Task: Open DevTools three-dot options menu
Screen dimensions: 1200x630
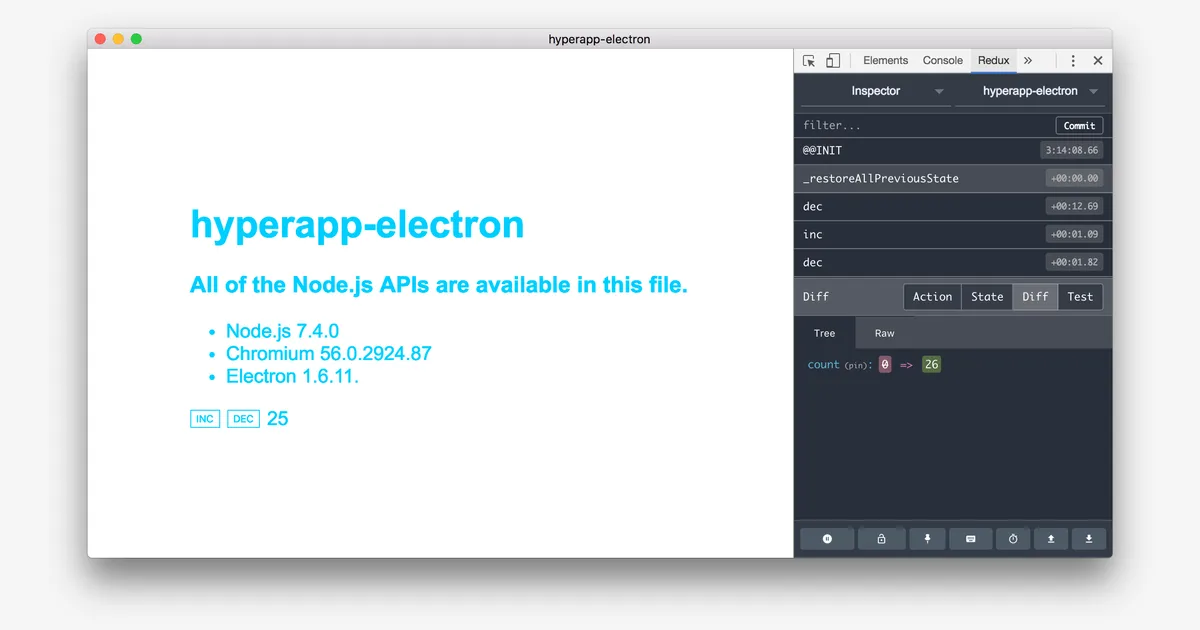Action: tap(1073, 61)
